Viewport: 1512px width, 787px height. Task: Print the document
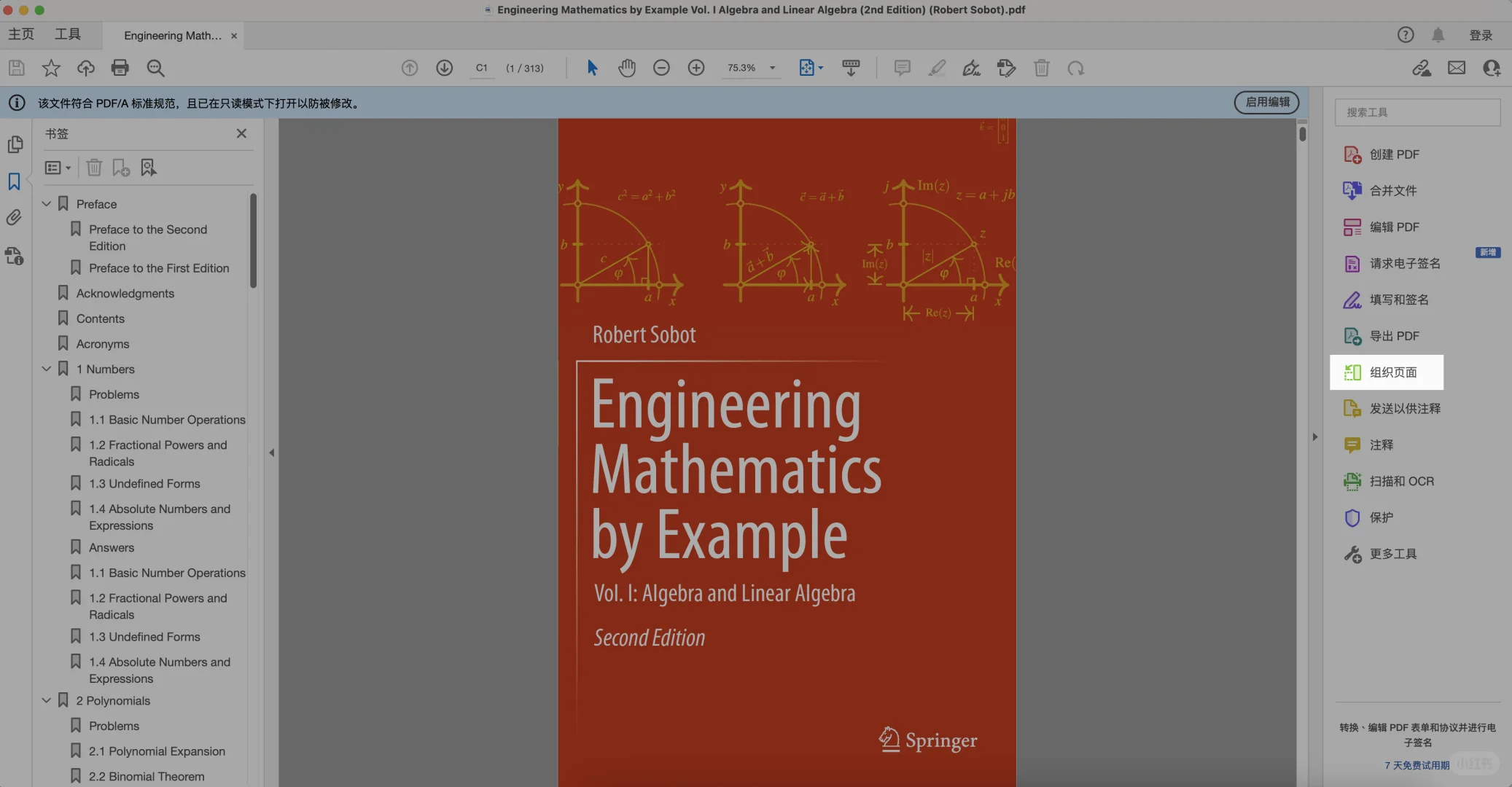tap(120, 68)
